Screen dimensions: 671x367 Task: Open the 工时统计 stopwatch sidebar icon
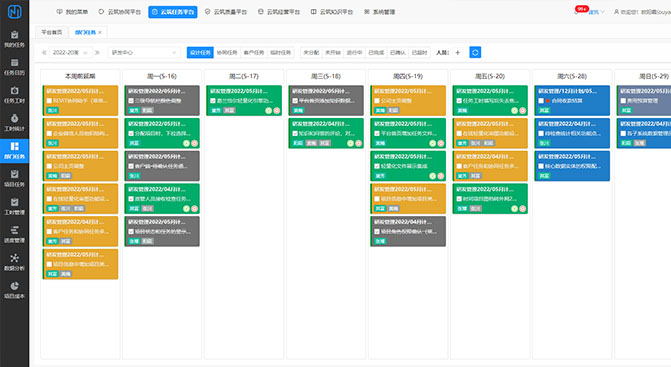tap(15, 122)
